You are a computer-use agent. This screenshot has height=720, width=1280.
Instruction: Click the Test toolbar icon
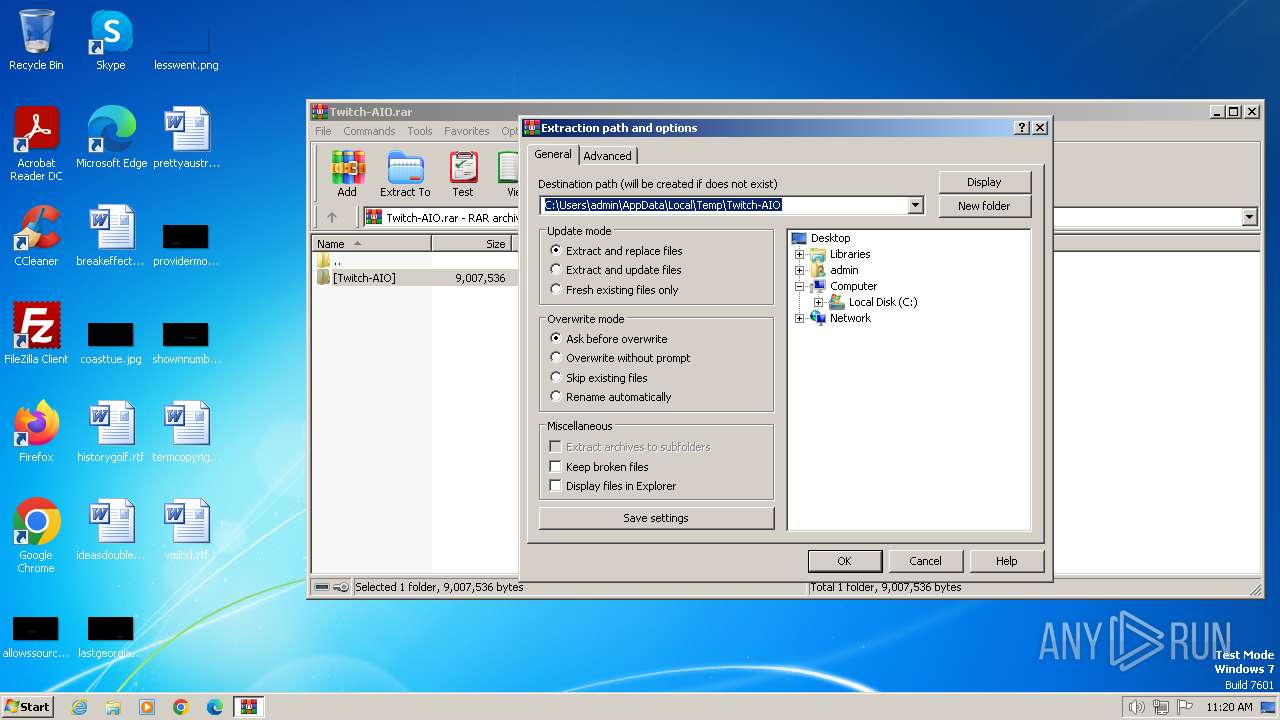pos(463,174)
